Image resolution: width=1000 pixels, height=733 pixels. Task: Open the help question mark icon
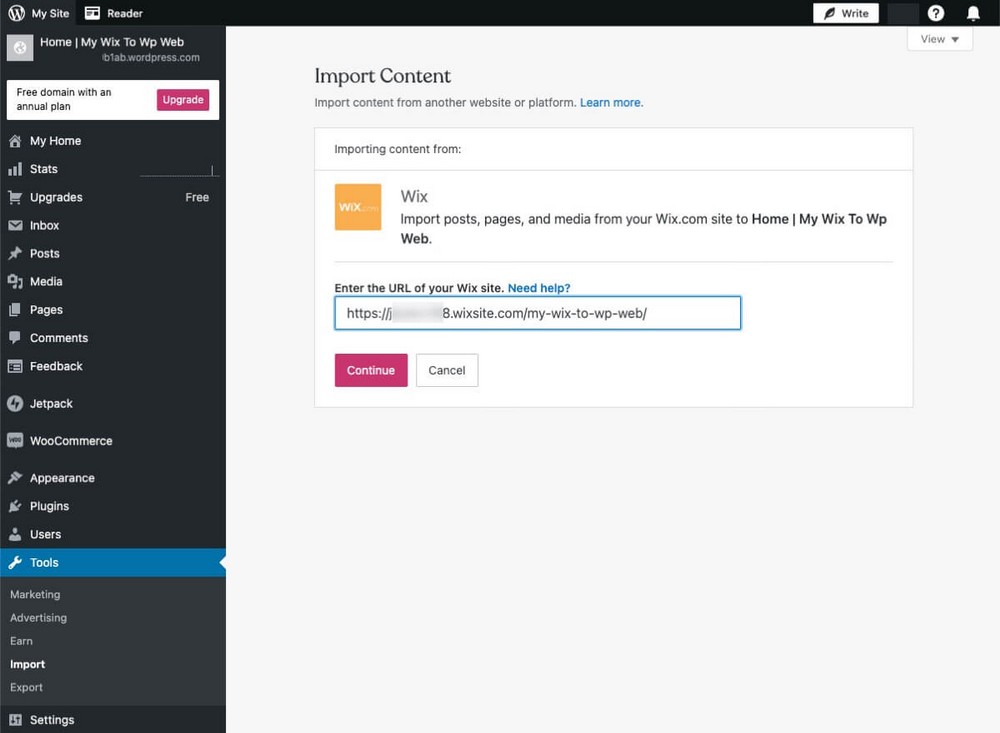(x=936, y=13)
